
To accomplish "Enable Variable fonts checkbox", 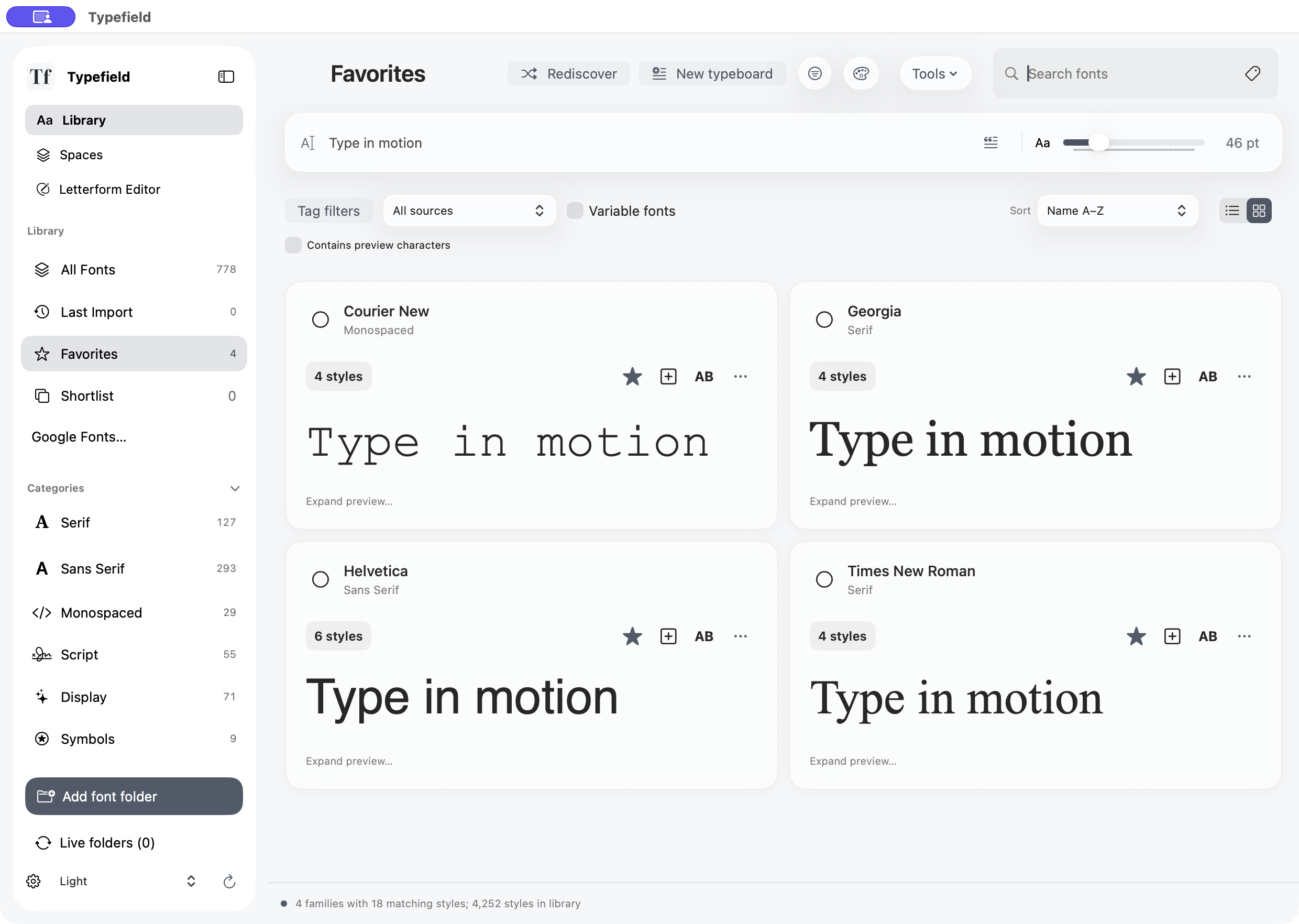I will pos(575,211).
